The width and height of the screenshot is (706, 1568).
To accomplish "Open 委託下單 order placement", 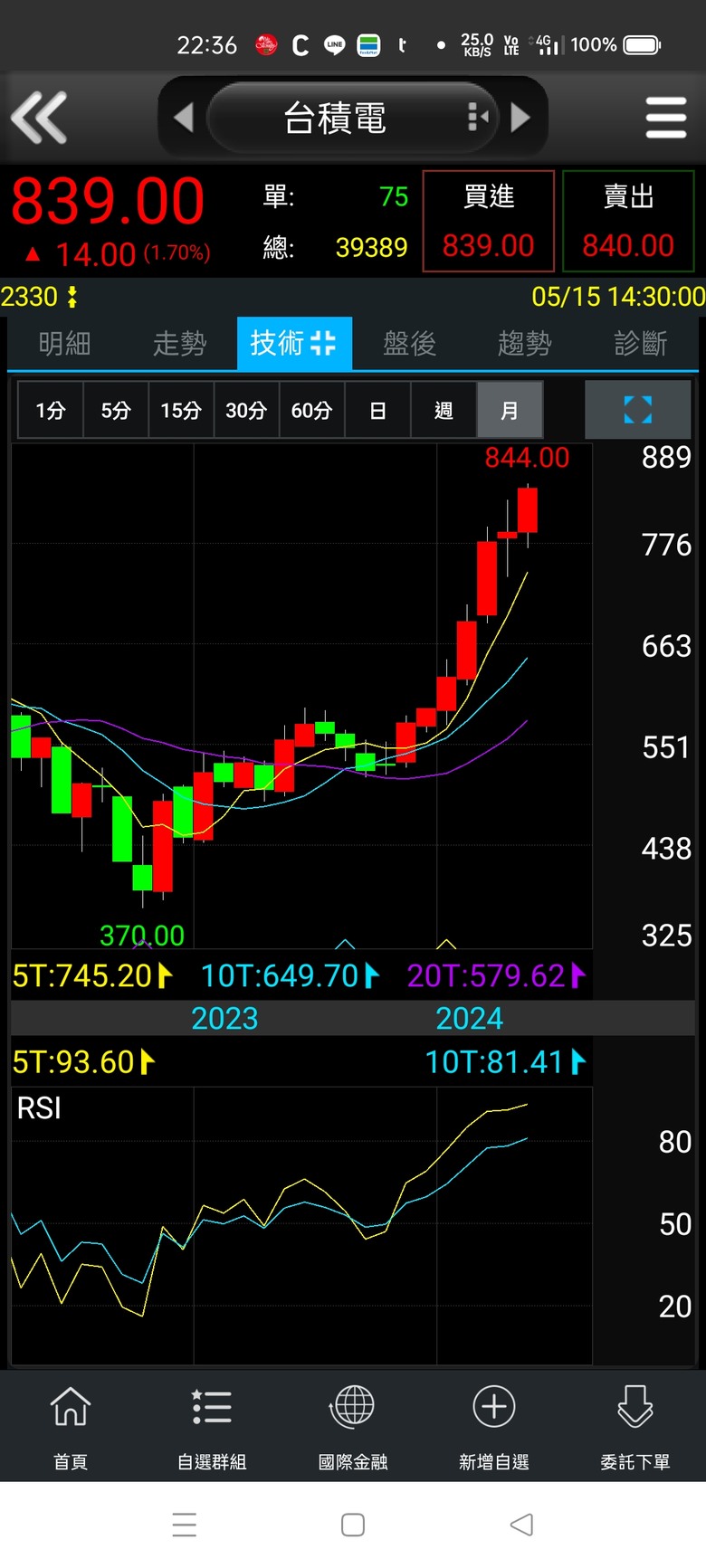I will pos(635,1428).
